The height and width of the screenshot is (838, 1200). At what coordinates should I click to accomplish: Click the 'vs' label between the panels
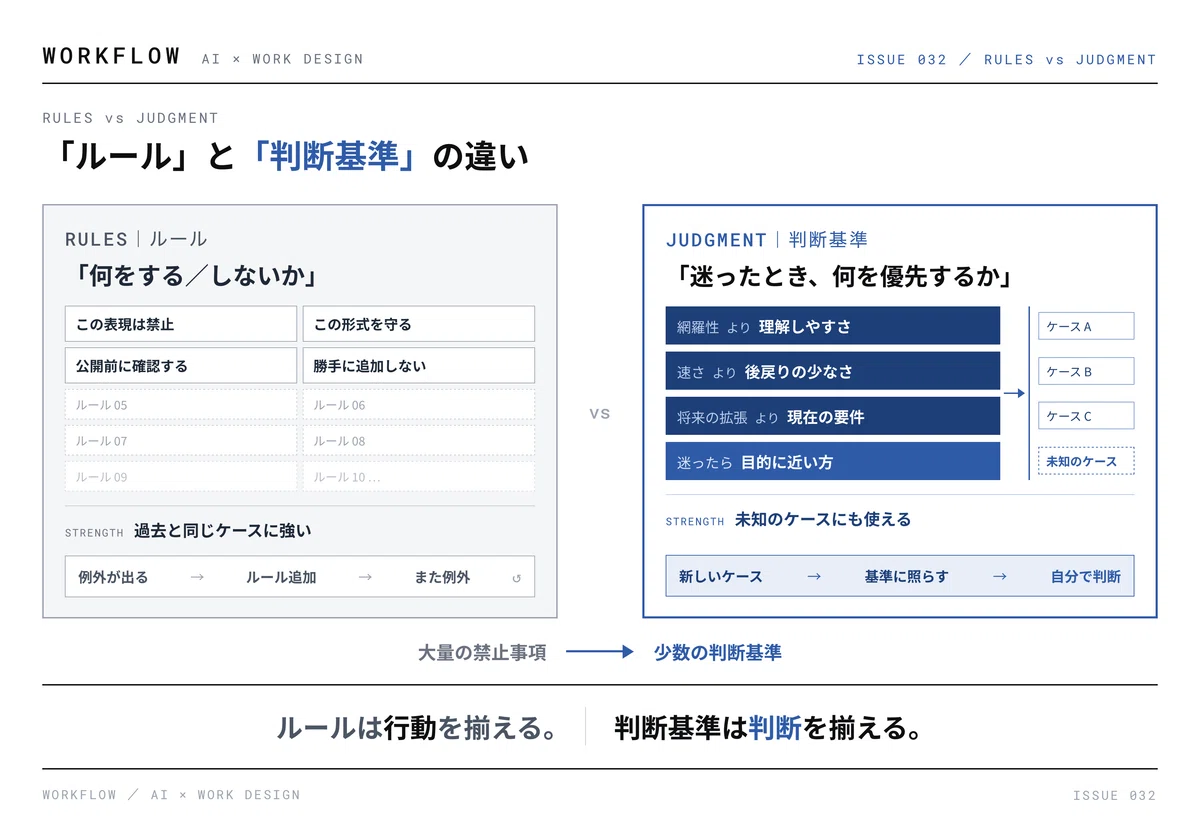tap(600, 413)
